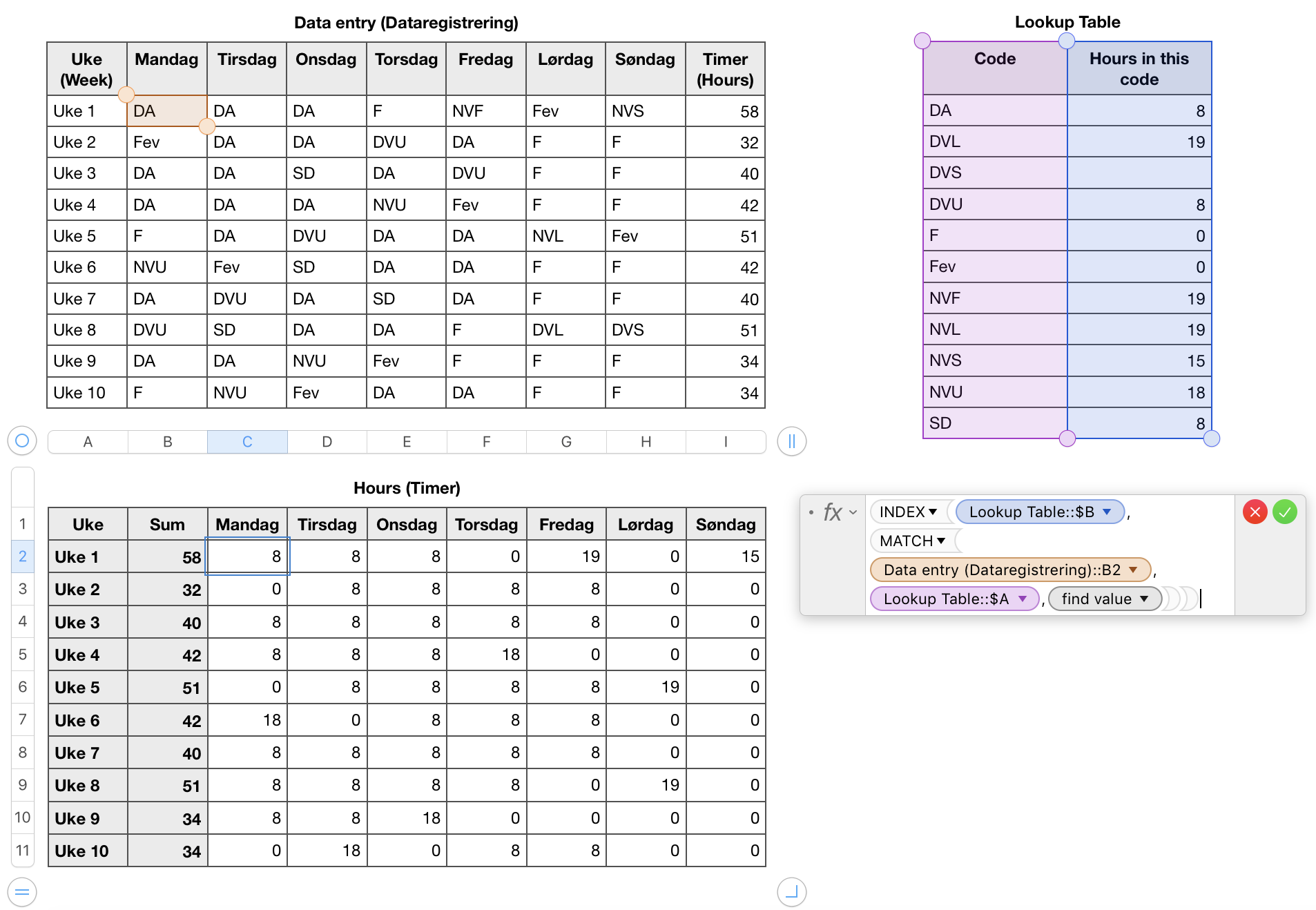
Task: Select column A header tab
Action: 88,442
